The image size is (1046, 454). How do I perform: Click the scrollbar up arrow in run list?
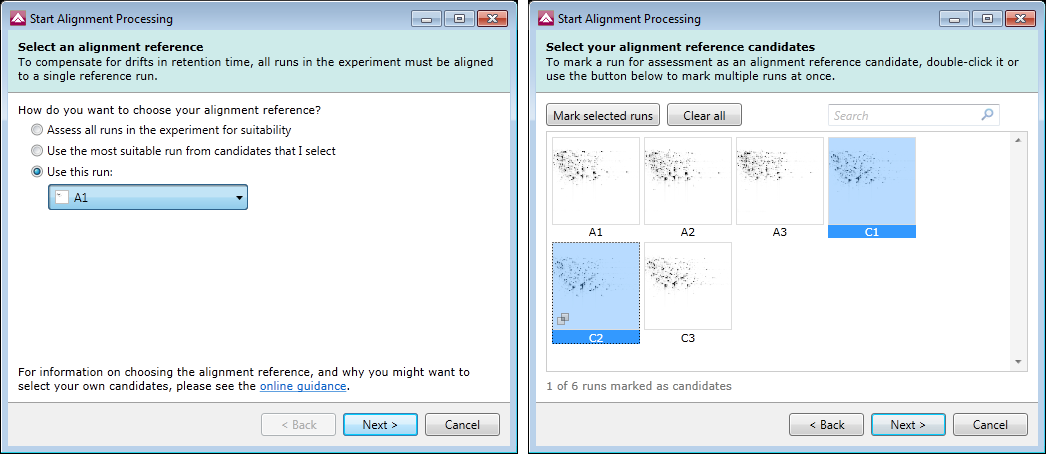(x=1018, y=140)
